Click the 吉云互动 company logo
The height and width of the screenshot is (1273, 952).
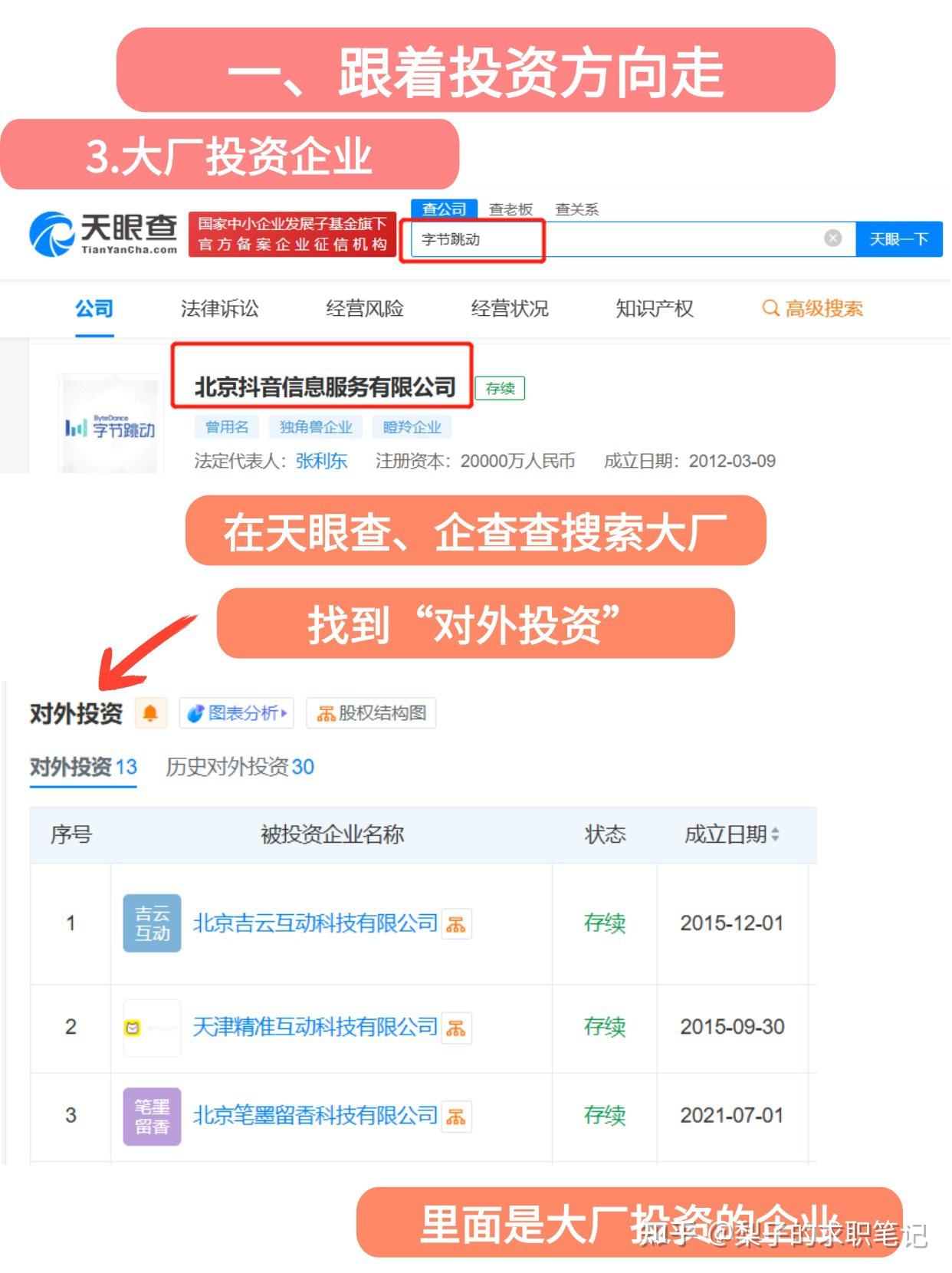tap(152, 923)
